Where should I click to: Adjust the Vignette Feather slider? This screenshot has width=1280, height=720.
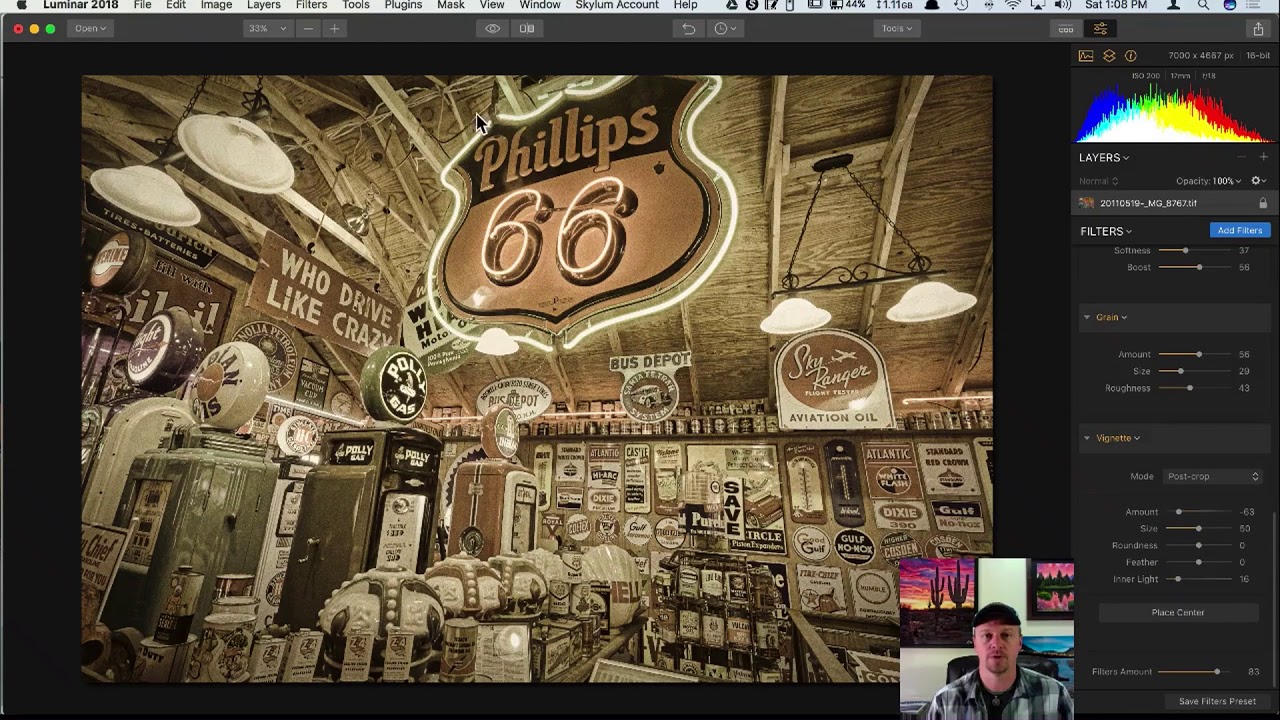click(x=1198, y=562)
